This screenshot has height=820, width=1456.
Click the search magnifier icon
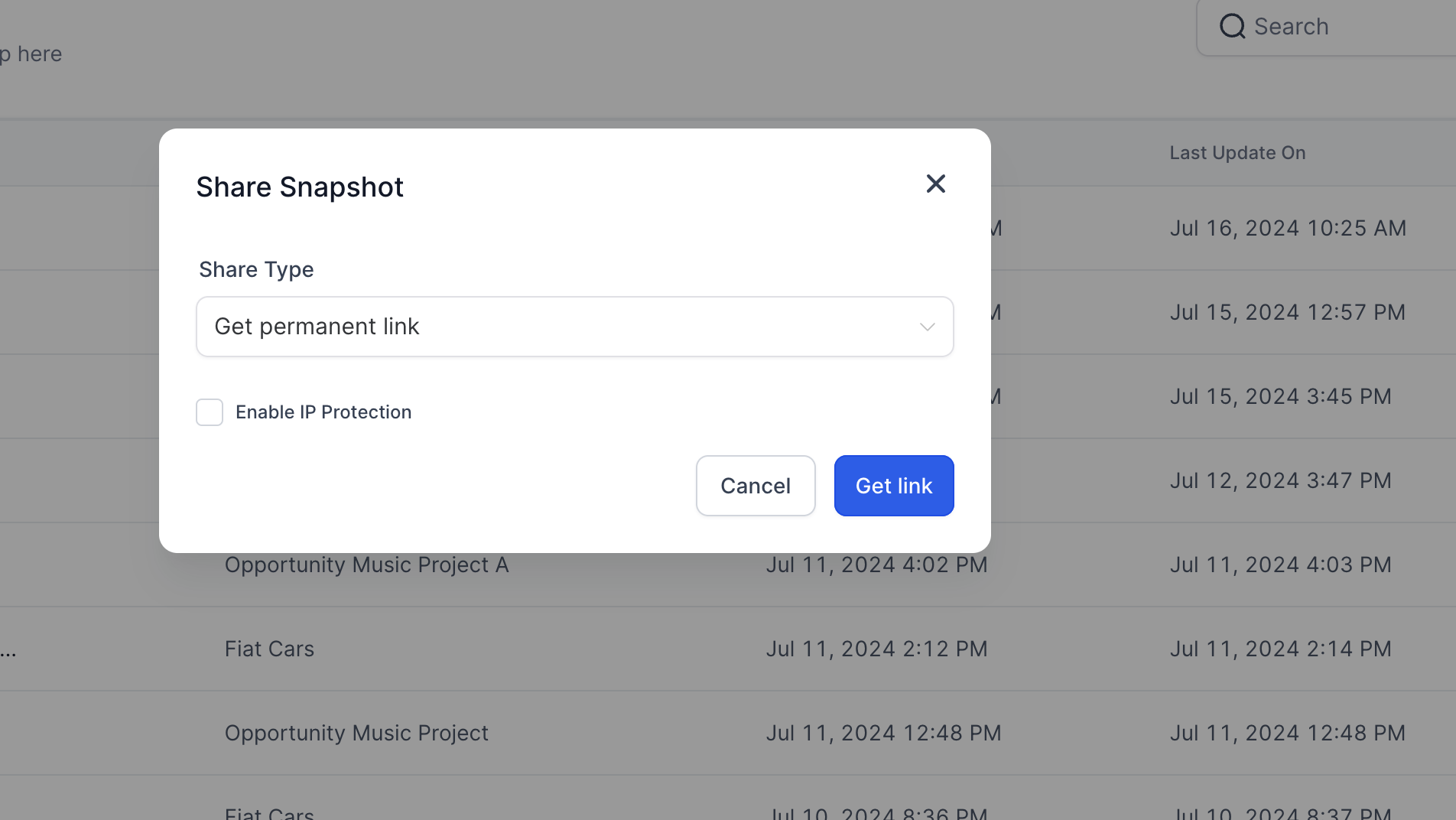pos(1232,27)
